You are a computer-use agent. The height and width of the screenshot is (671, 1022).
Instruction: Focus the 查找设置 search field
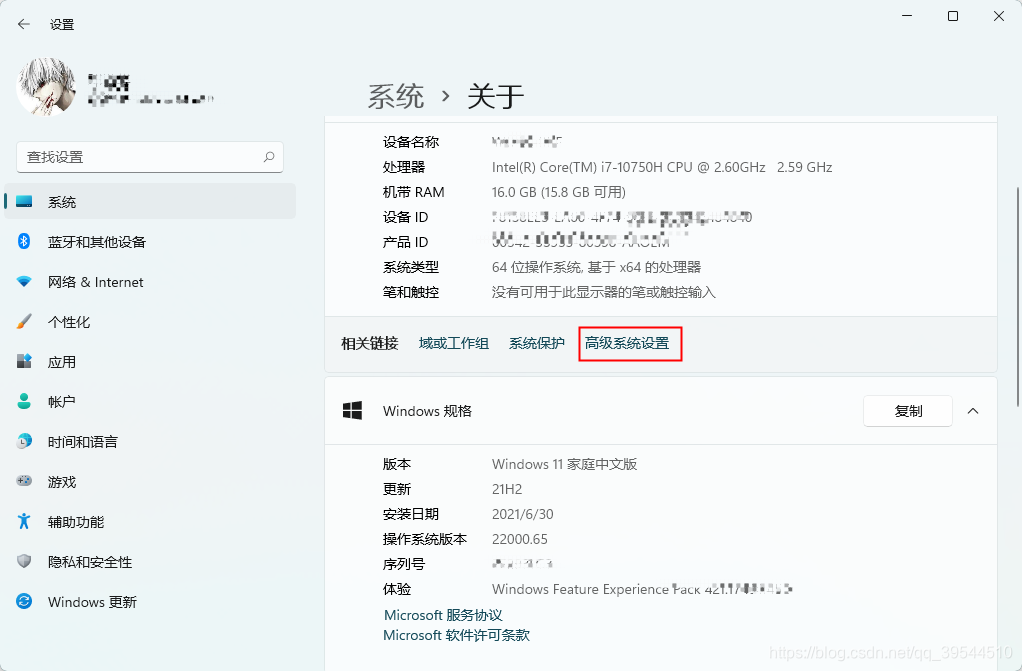150,157
